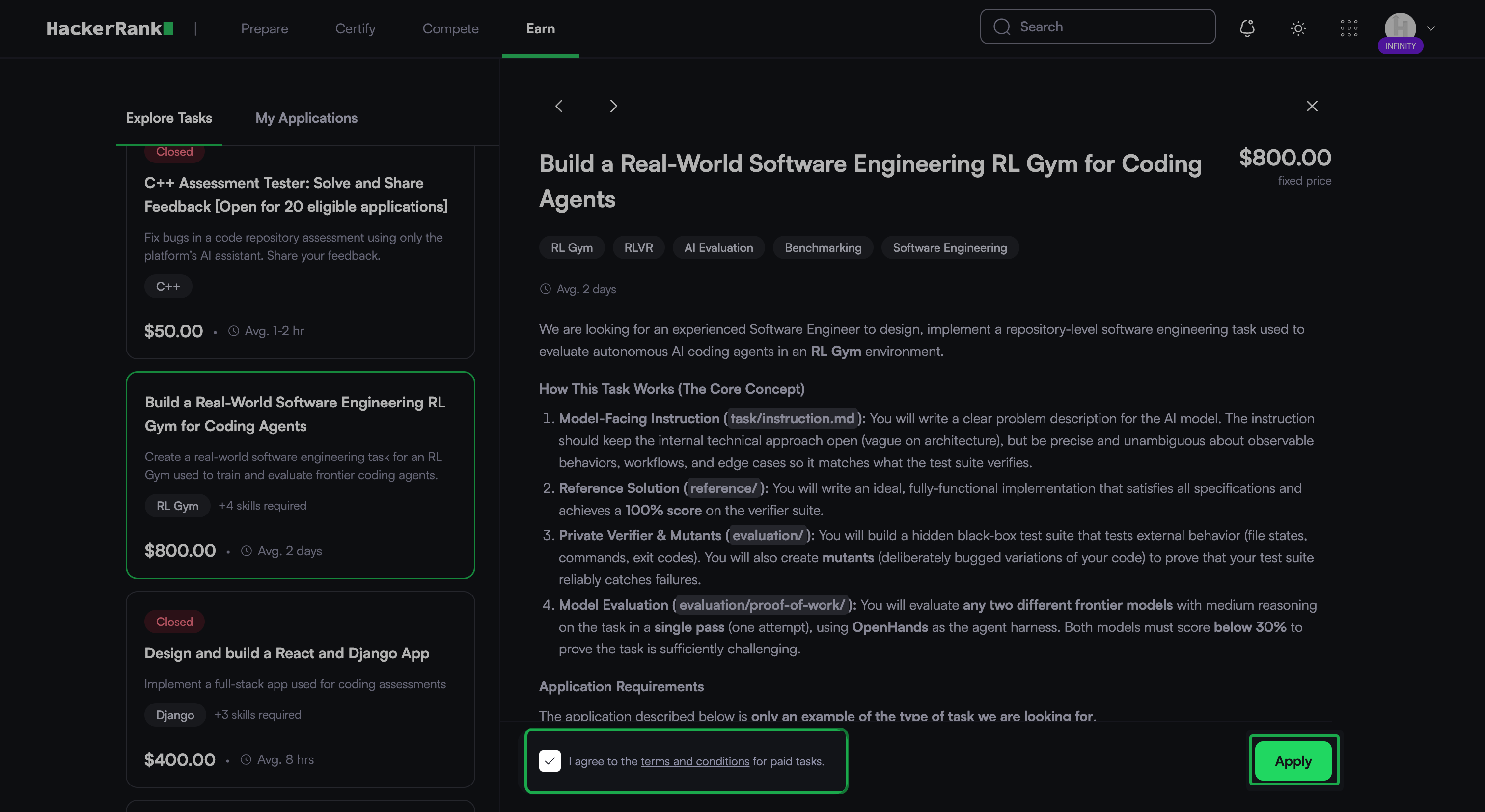Click the 'Avg. 2 days' clock icon in details

point(546,289)
